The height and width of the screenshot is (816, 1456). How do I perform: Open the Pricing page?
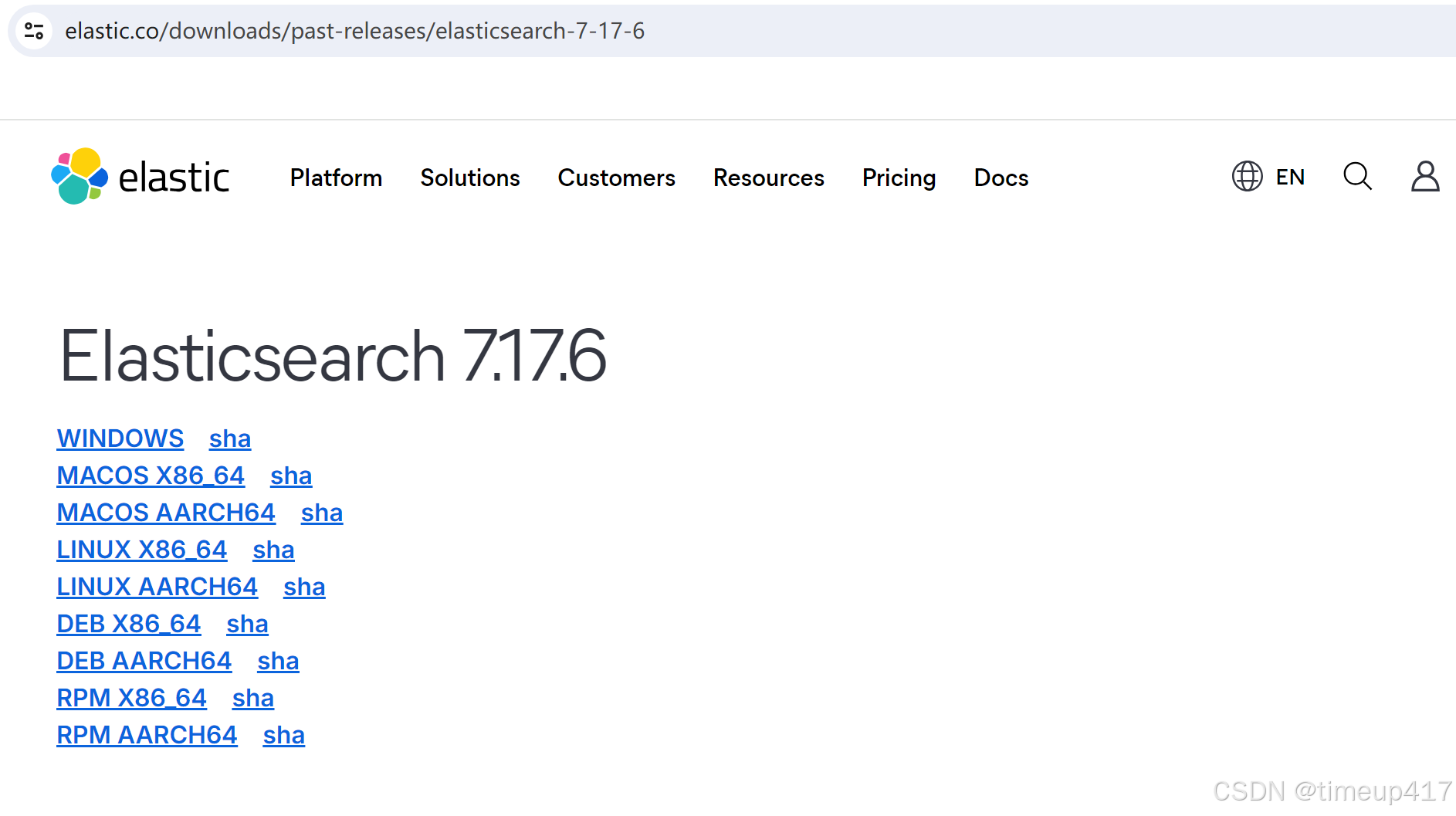click(x=898, y=178)
